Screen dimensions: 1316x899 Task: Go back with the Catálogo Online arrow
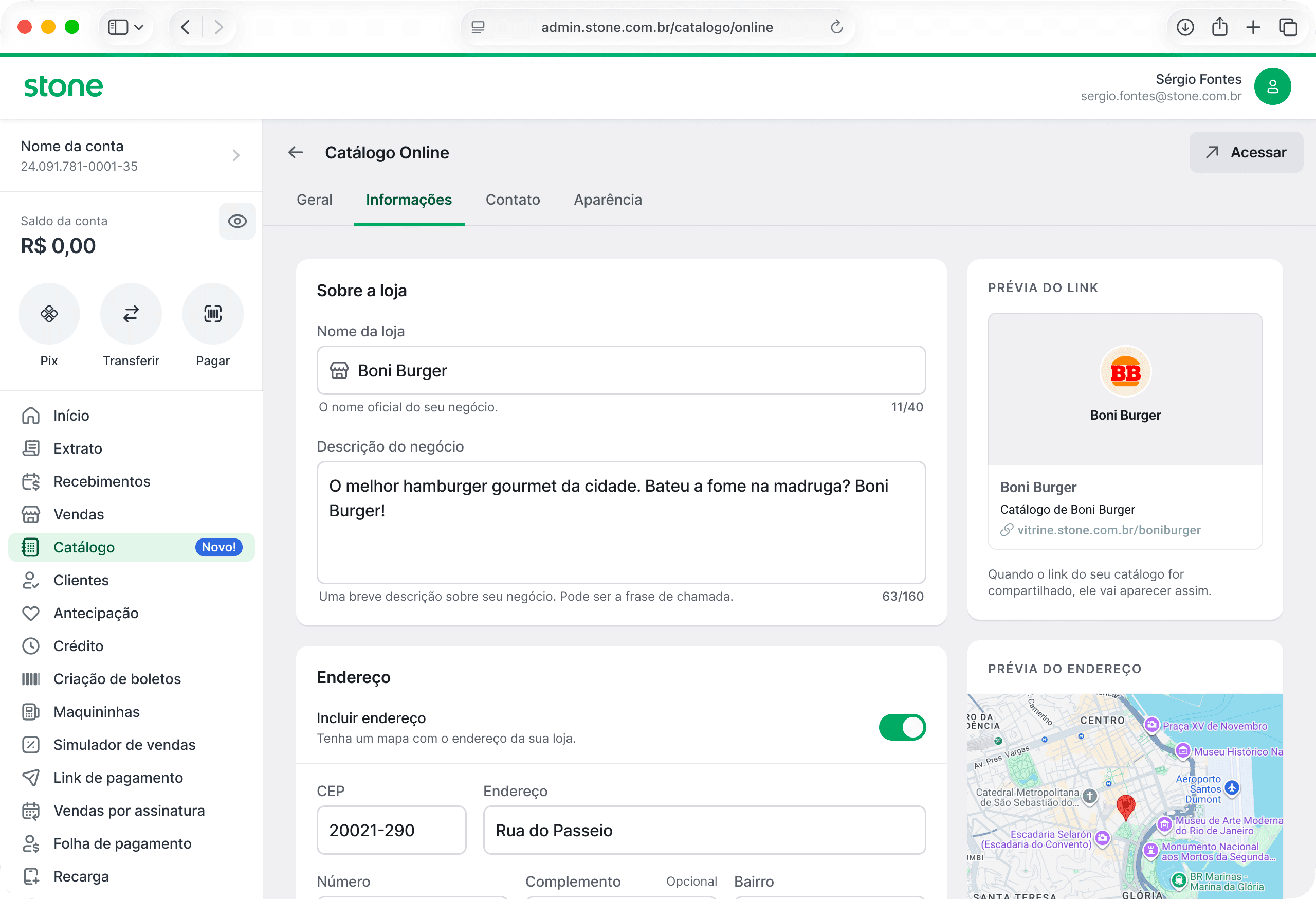(296, 152)
